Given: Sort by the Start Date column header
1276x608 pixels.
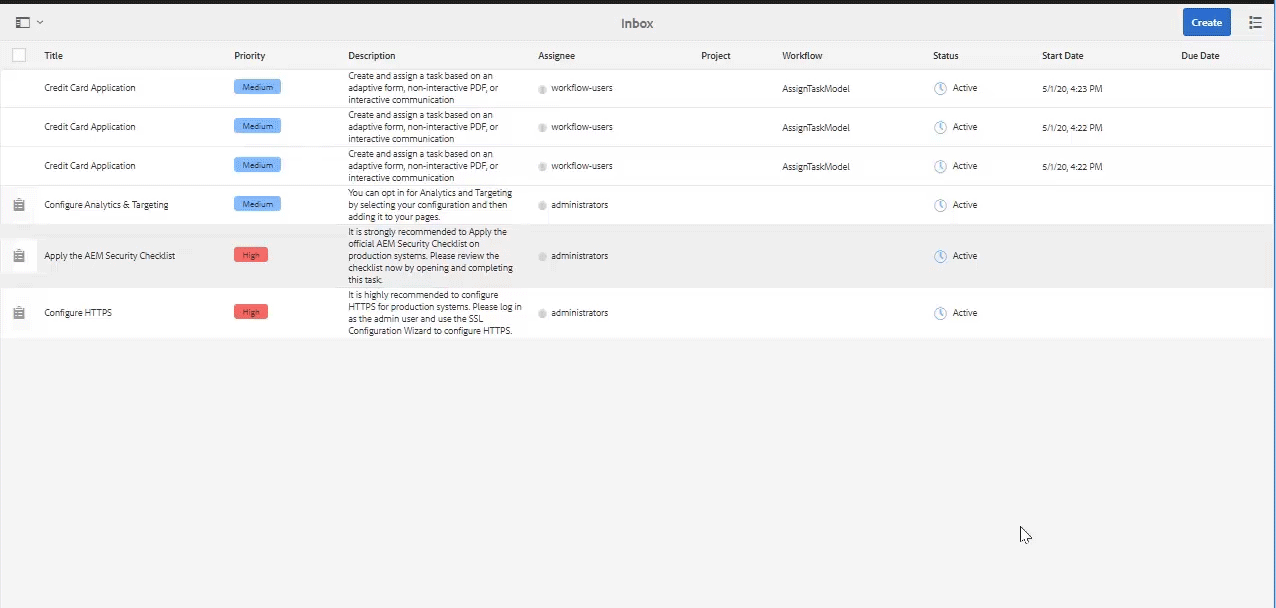Looking at the screenshot, I should (1062, 56).
